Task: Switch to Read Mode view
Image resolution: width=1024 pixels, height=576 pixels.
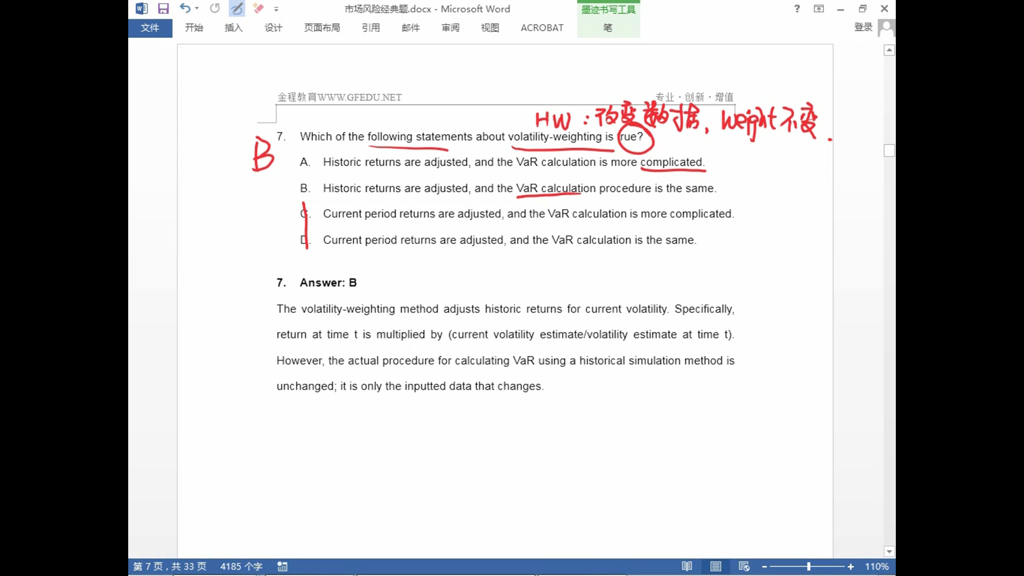Action: [x=687, y=566]
